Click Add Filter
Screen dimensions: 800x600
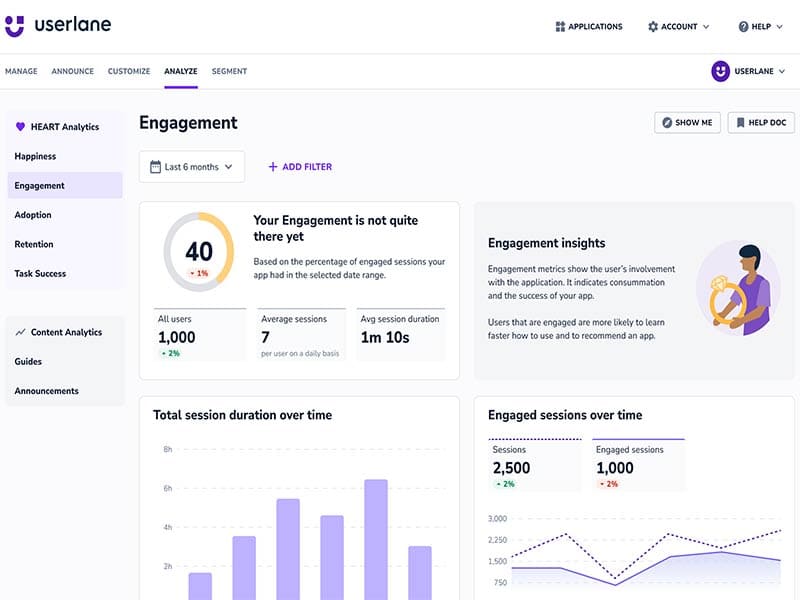(x=299, y=167)
